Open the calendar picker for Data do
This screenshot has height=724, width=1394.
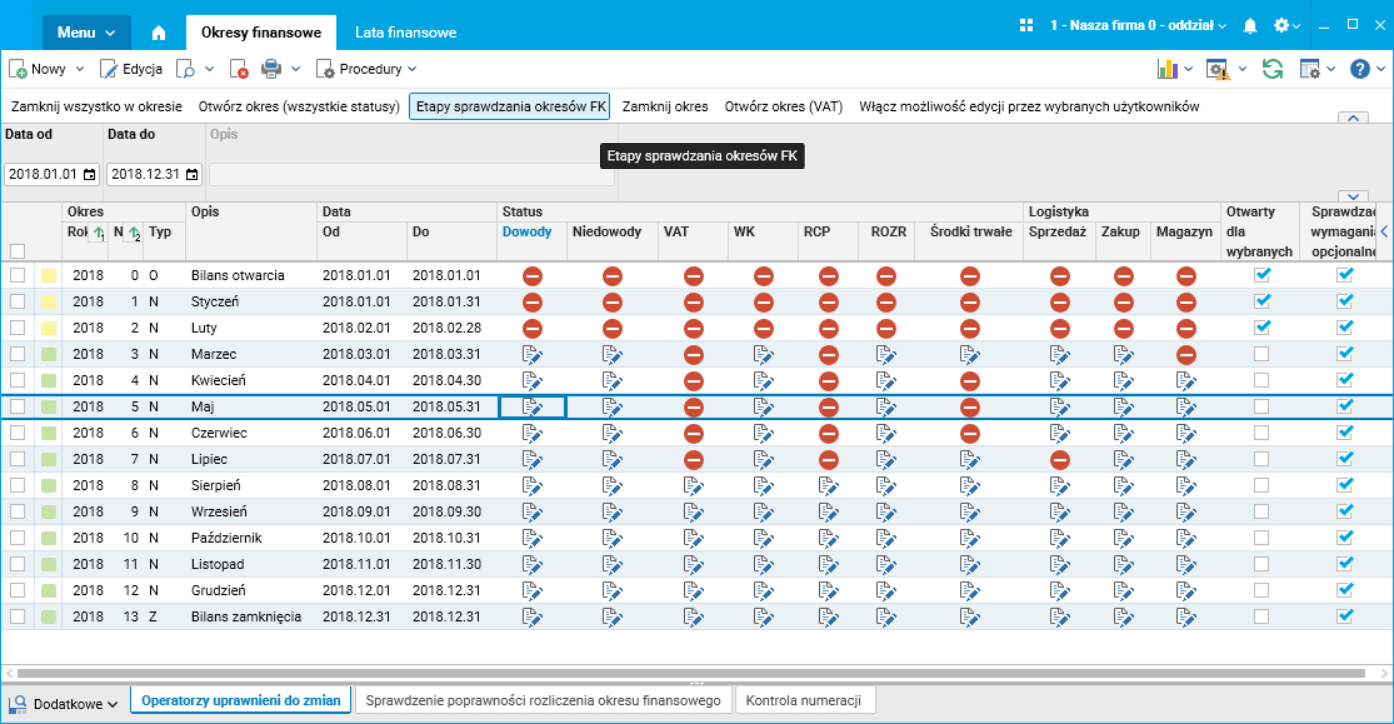(192, 174)
